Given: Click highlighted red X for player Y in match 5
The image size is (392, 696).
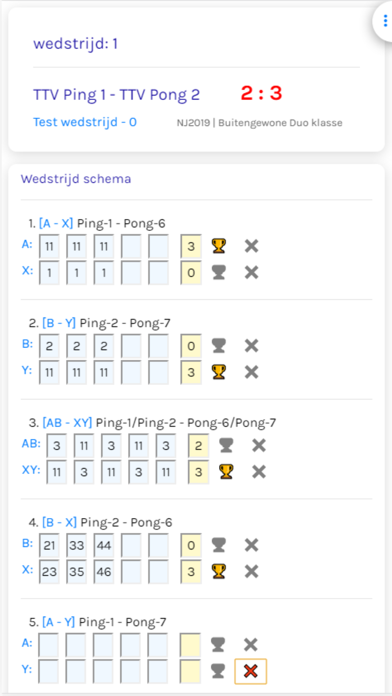Looking at the screenshot, I should [x=251, y=671].
